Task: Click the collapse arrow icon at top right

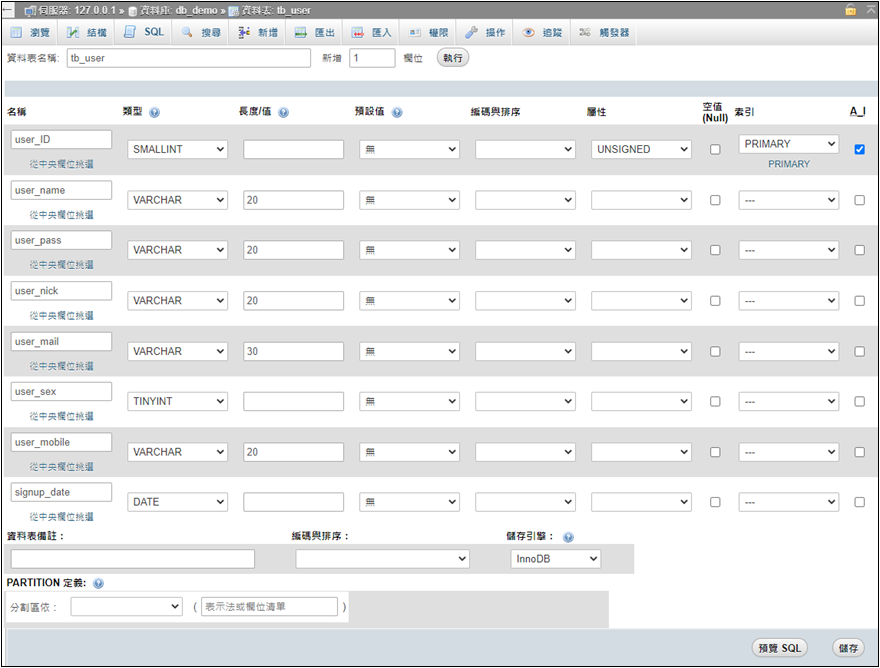Action: [871, 10]
